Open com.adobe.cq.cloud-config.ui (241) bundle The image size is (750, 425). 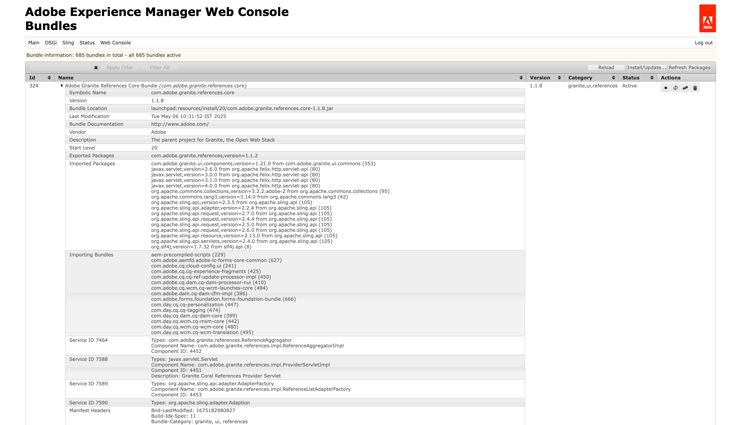click(x=194, y=266)
